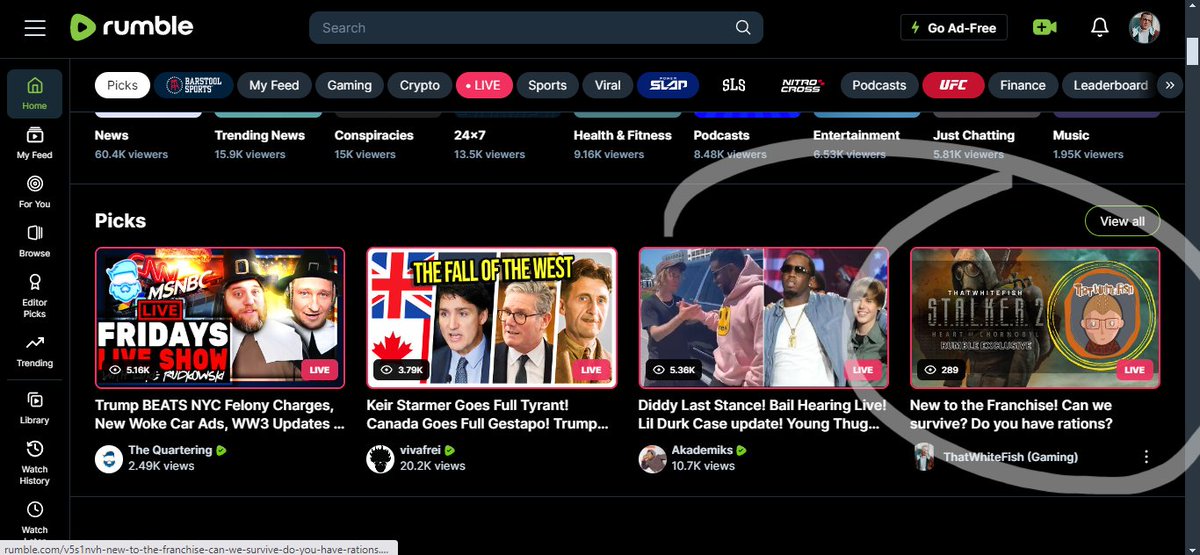This screenshot has height=555, width=1200.
Task: Open the Diddy bail hearing video thumbnail
Action: 764,318
